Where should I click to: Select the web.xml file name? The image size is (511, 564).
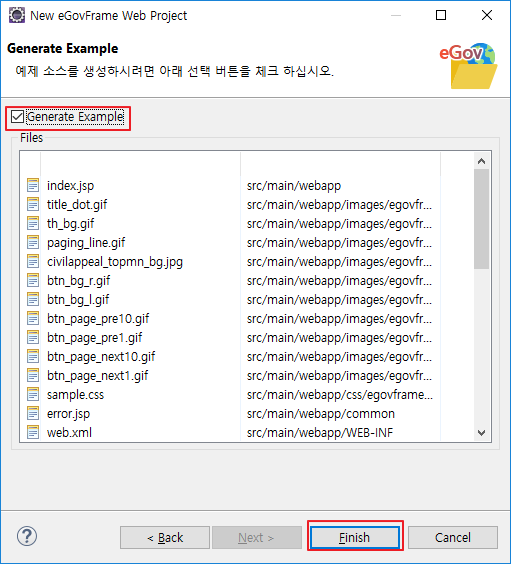pyautogui.click(x=69, y=433)
